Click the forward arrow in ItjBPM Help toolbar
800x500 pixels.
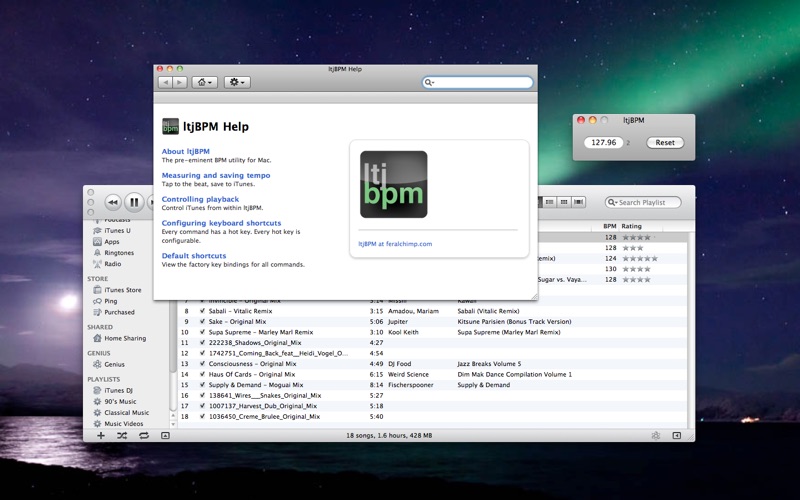(180, 82)
